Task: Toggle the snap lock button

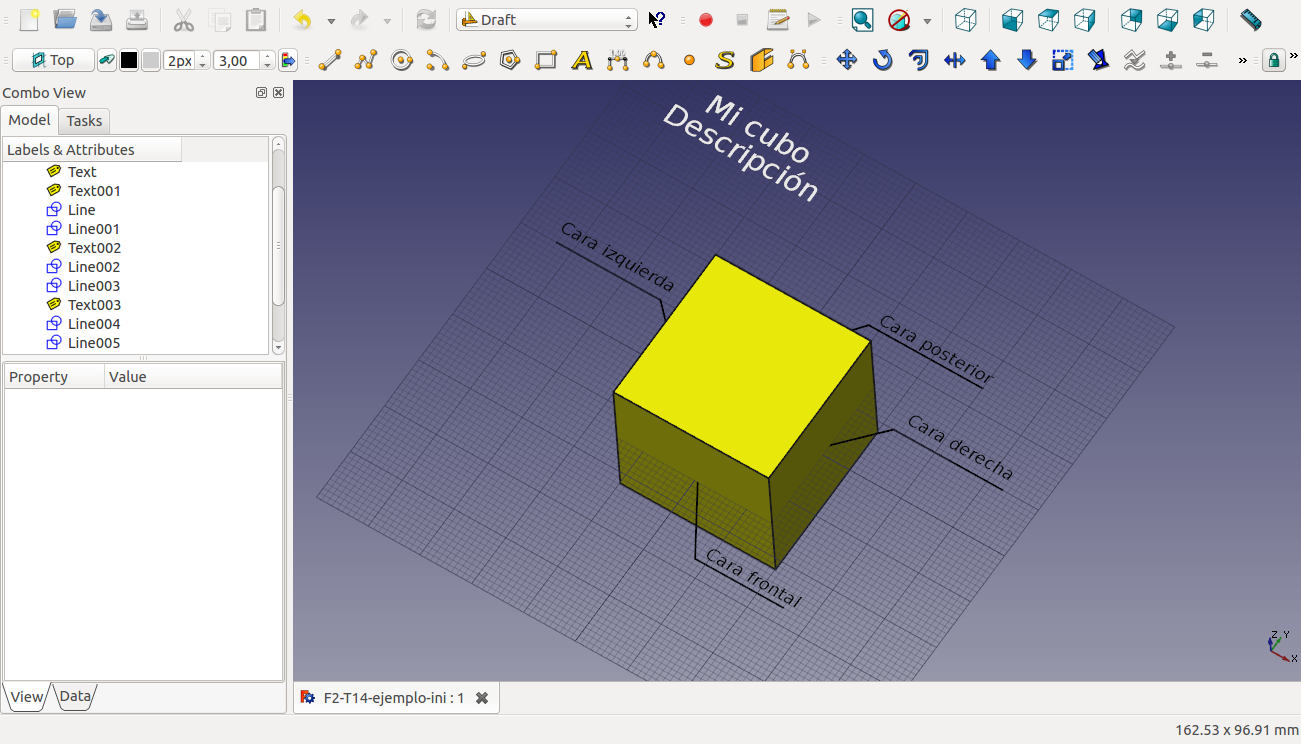Action: [1273, 61]
